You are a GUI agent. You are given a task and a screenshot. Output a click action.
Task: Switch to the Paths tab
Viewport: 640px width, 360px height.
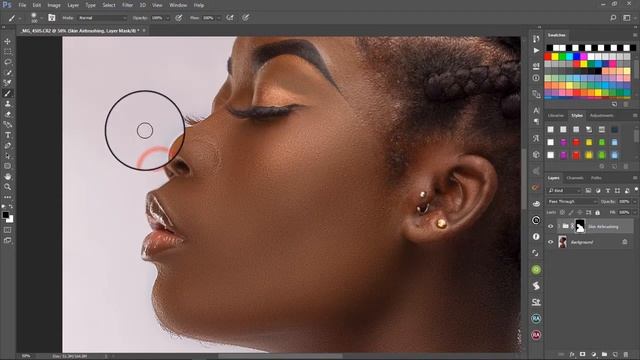[x=596, y=178]
